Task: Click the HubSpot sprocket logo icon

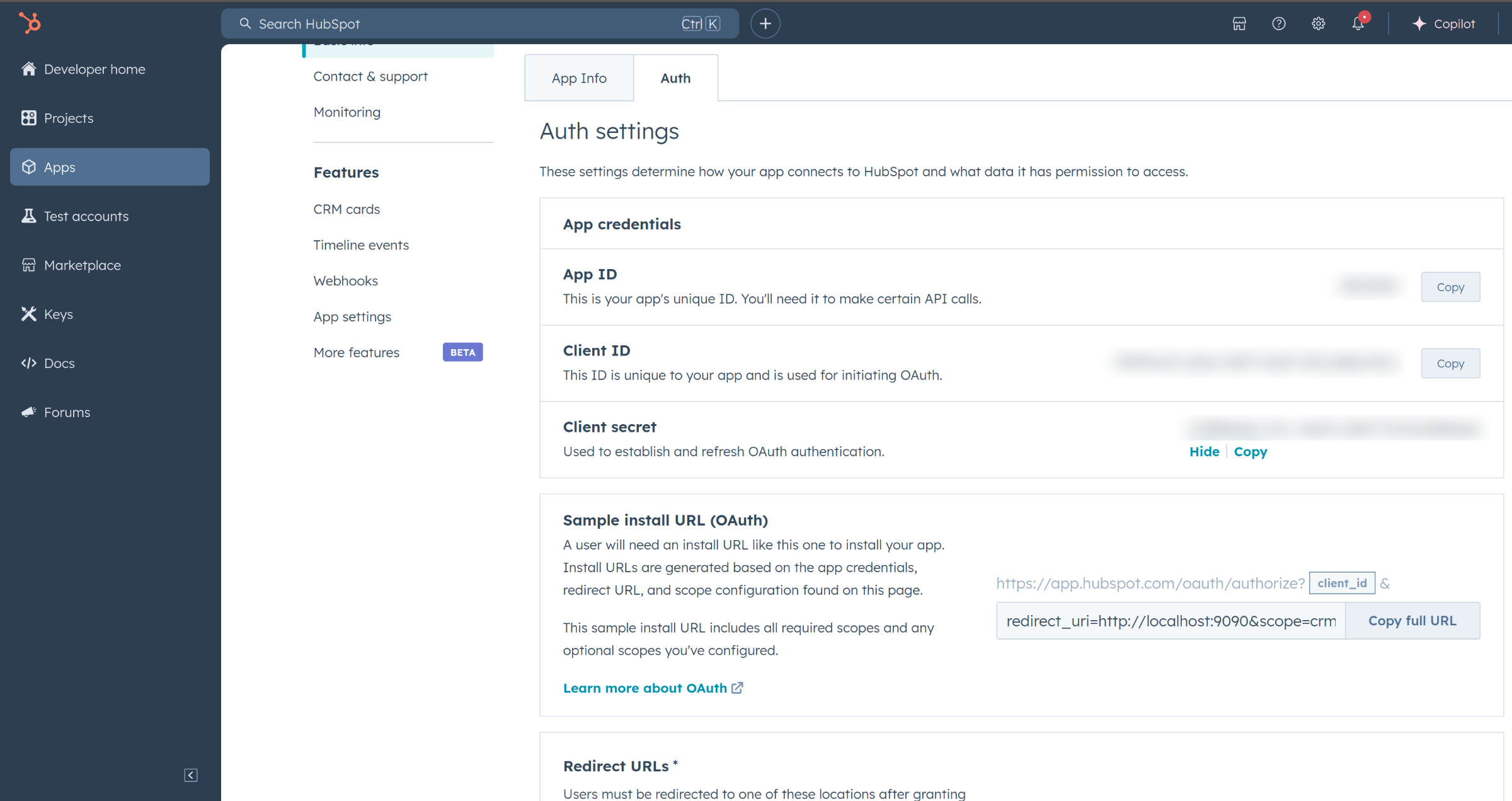Action: click(x=30, y=22)
